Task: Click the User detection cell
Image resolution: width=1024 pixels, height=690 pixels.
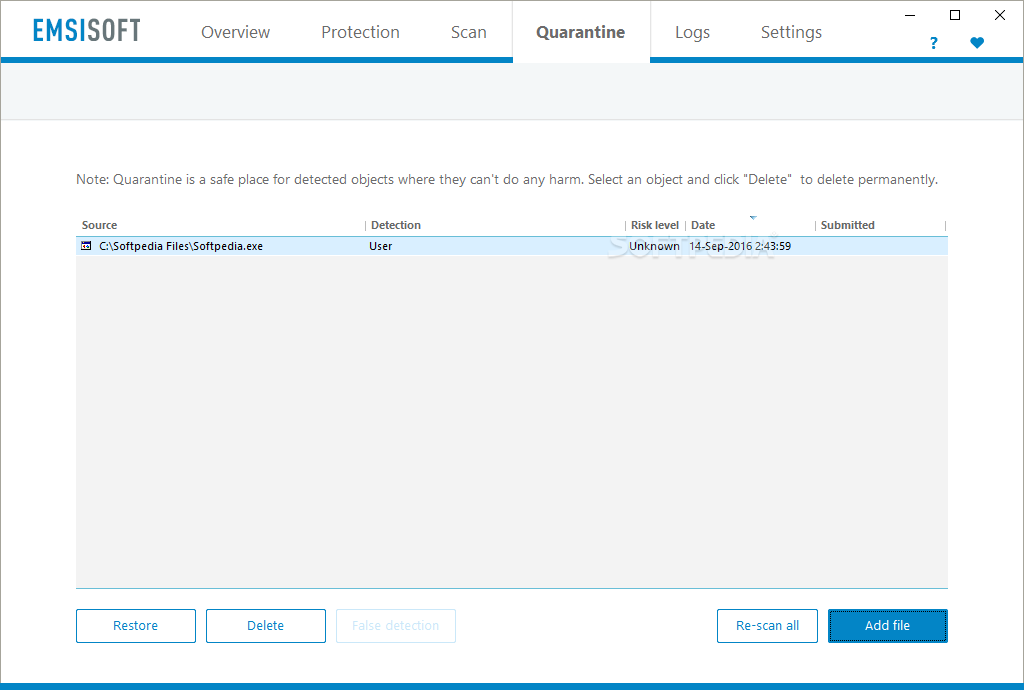Action: click(x=381, y=246)
